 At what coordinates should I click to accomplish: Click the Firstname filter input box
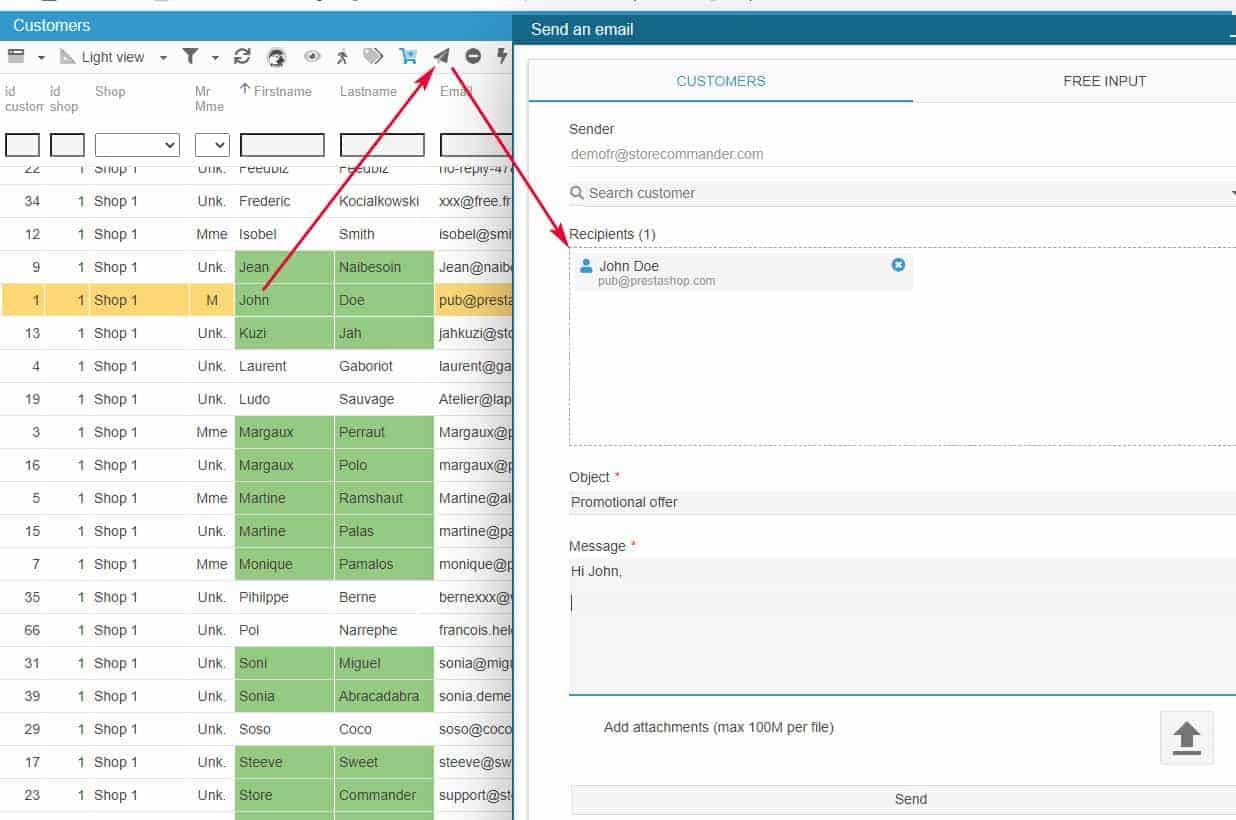point(282,145)
